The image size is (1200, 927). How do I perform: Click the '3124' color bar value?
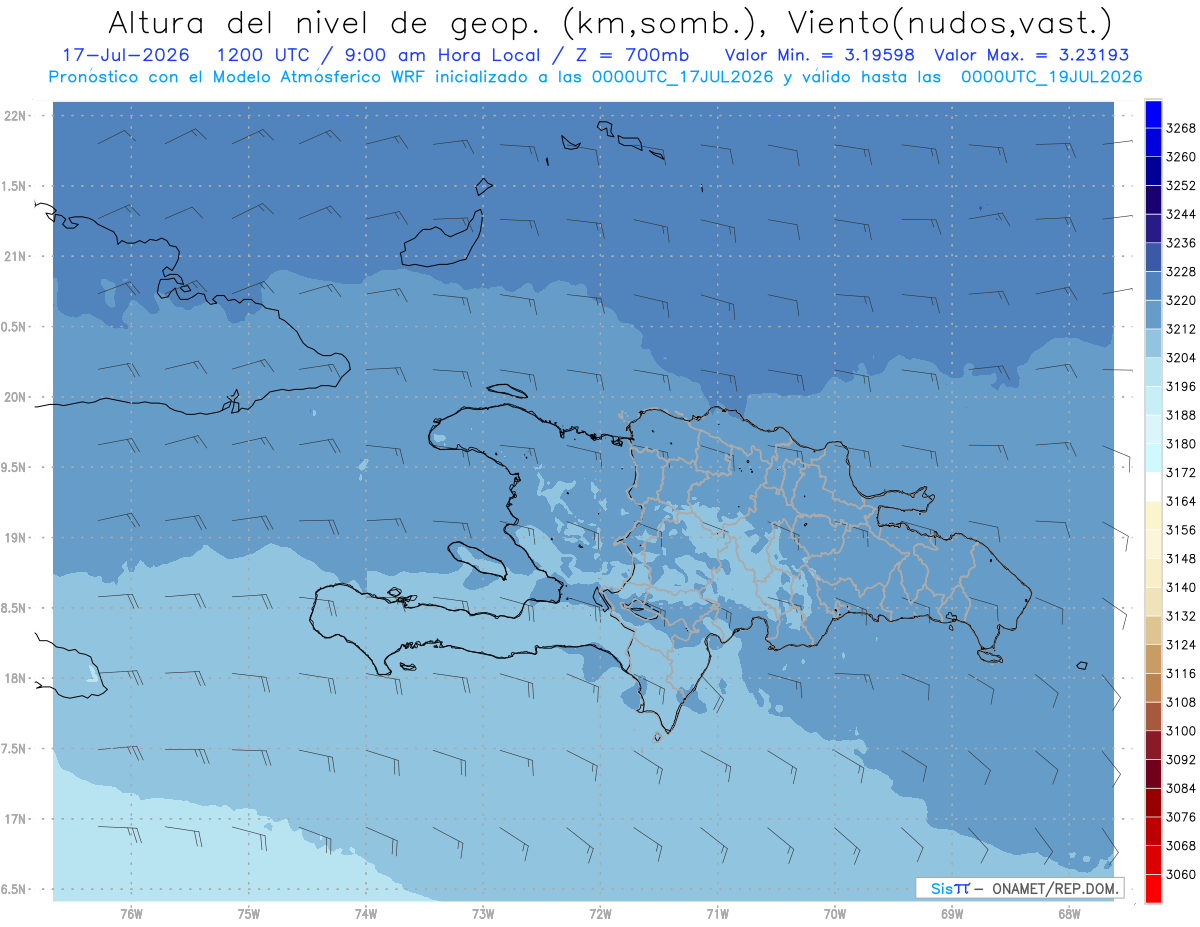pos(1181,645)
